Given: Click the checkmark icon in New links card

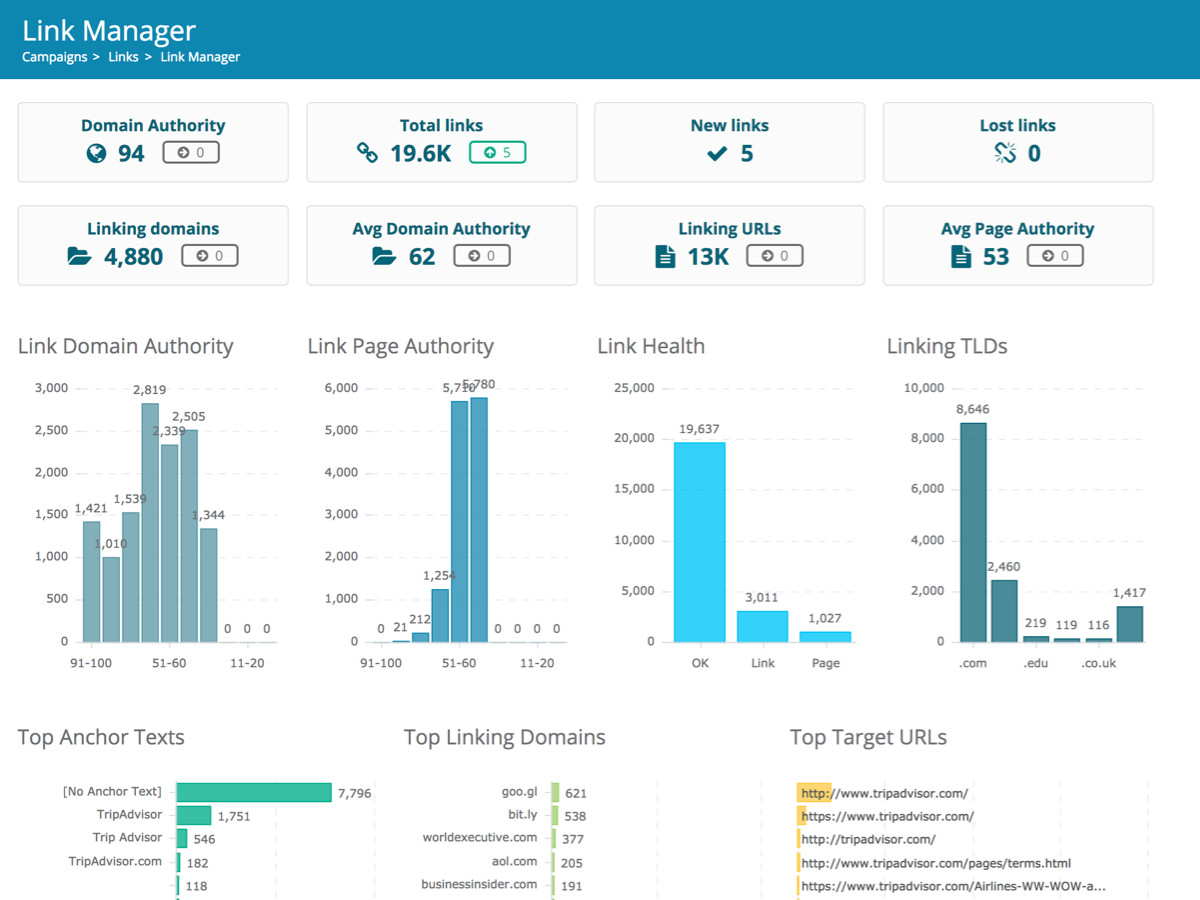Looking at the screenshot, I should [716, 153].
